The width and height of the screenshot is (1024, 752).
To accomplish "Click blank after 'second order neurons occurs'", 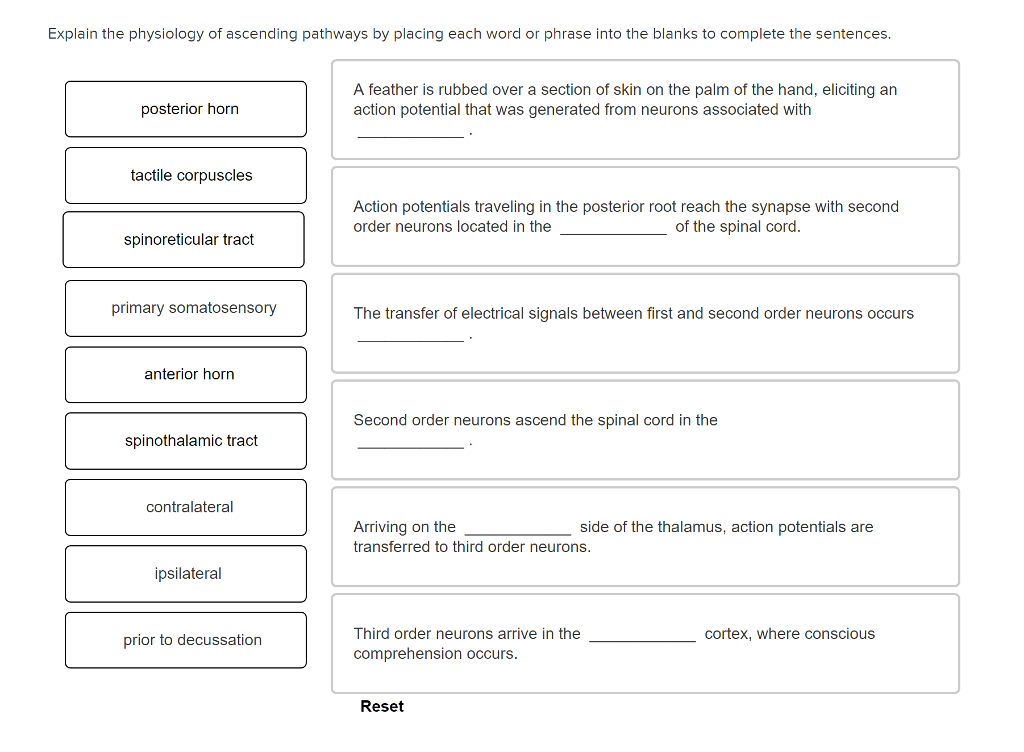I will tap(410, 335).
